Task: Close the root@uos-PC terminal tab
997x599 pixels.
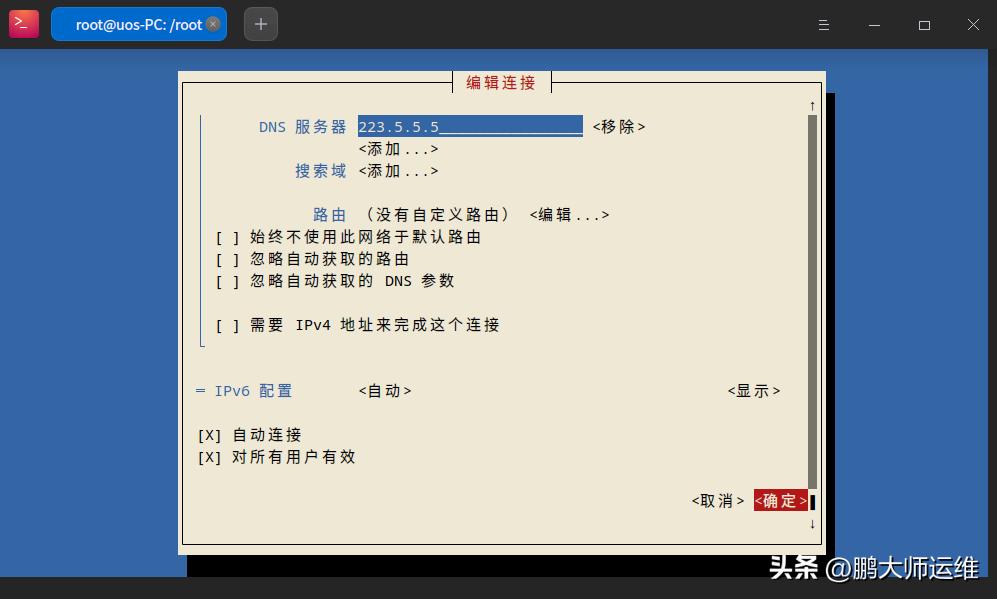Action: pos(212,23)
